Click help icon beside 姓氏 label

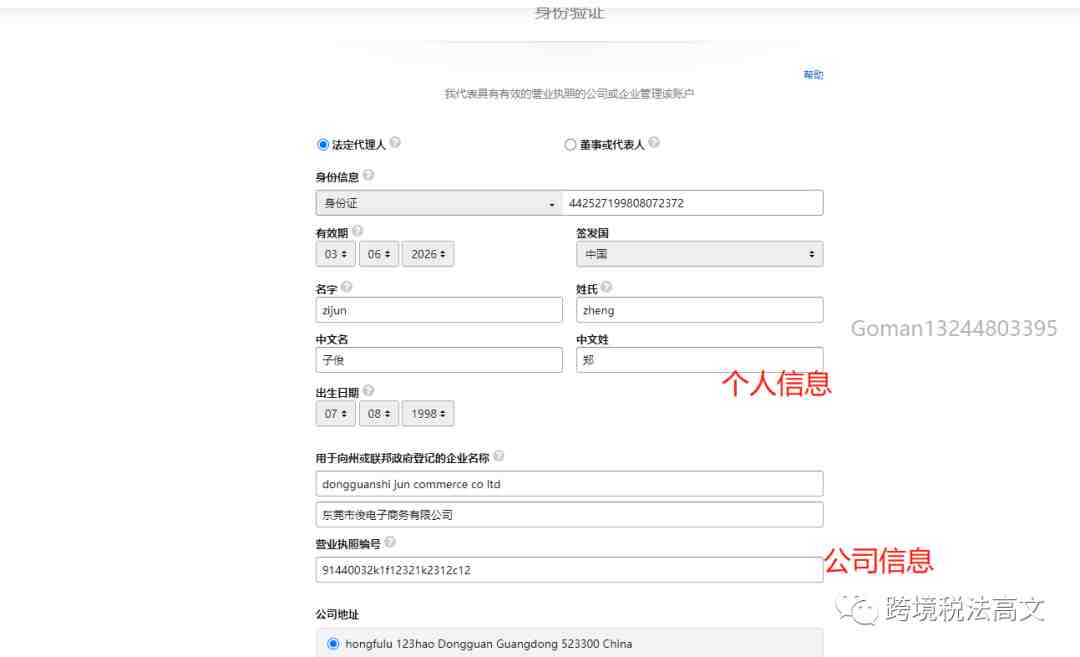pyautogui.click(x=606, y=286)
